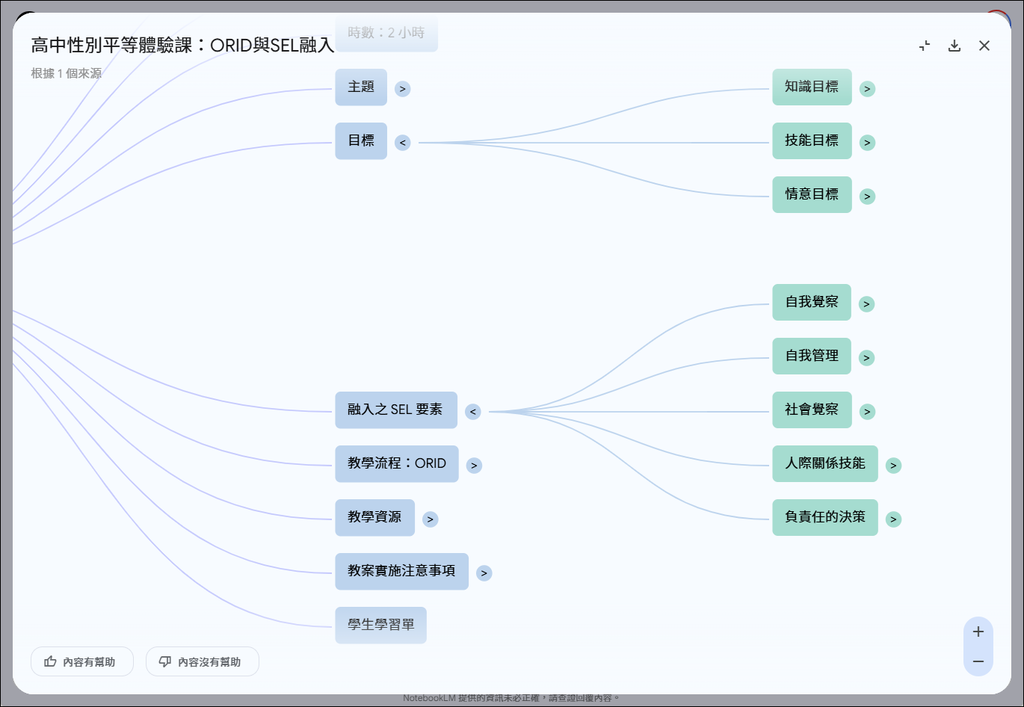Zoom out with the minus button
Image resolution: width=1024 pixels, height=707 pixels.
pyautogui.click(x=978, y=661)
